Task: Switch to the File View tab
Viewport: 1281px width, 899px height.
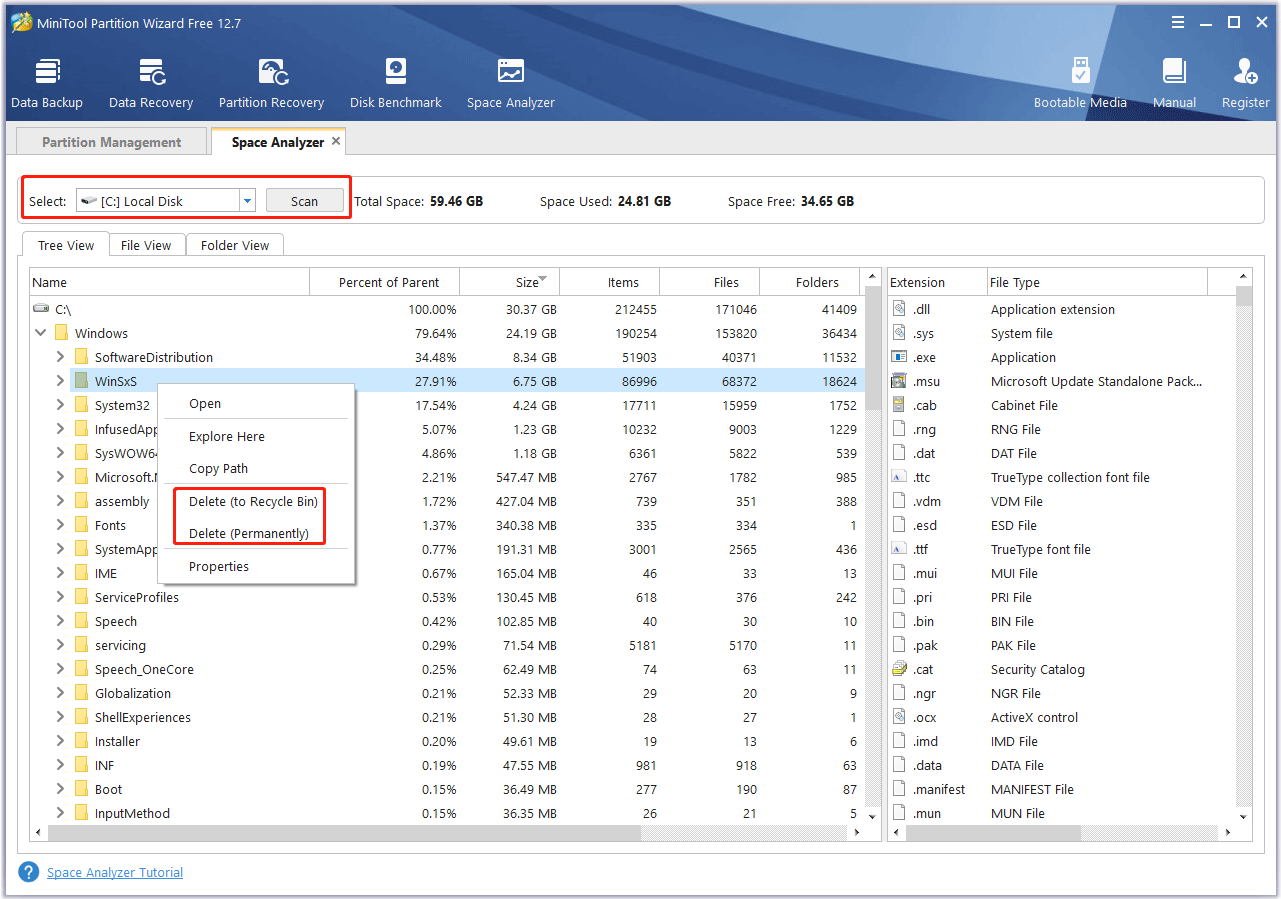Action: (x=146, y=245)
